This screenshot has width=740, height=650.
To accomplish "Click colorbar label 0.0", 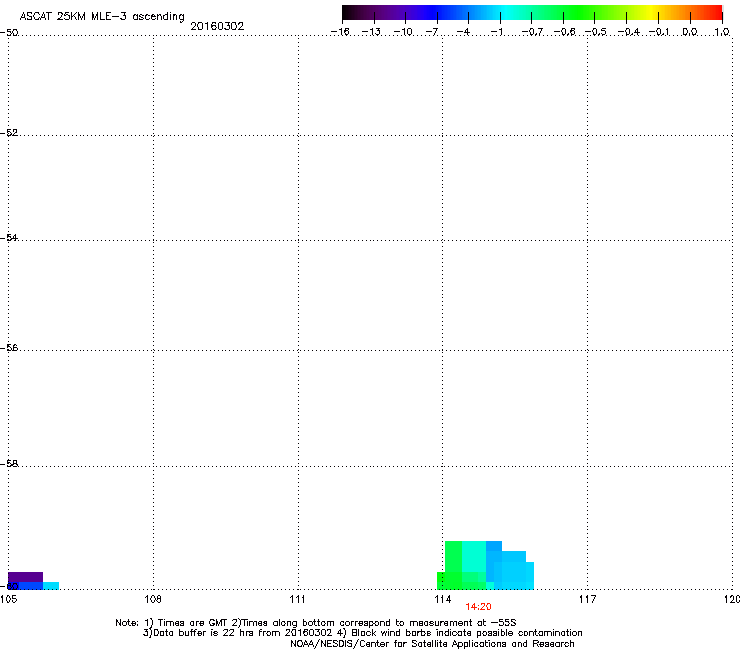I will (x=690, y=32).
